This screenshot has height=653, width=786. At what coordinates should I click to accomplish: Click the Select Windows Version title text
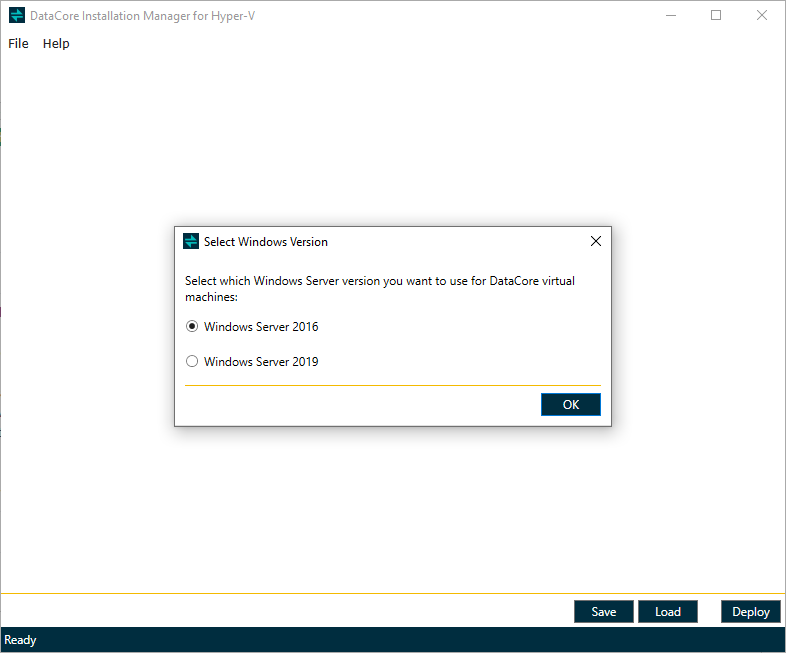pyautogui.click(x=266, y=242)
